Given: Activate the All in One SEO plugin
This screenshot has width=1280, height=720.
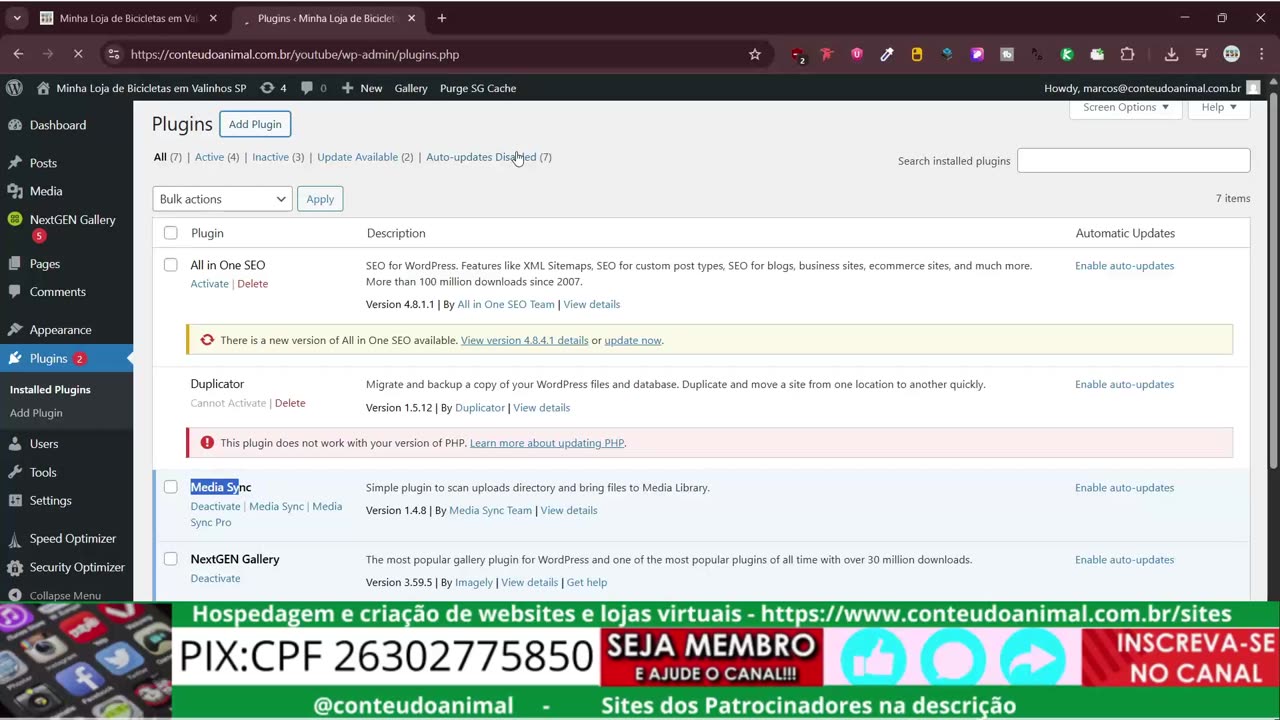Looking at the screenshot, I should (209, 284).
